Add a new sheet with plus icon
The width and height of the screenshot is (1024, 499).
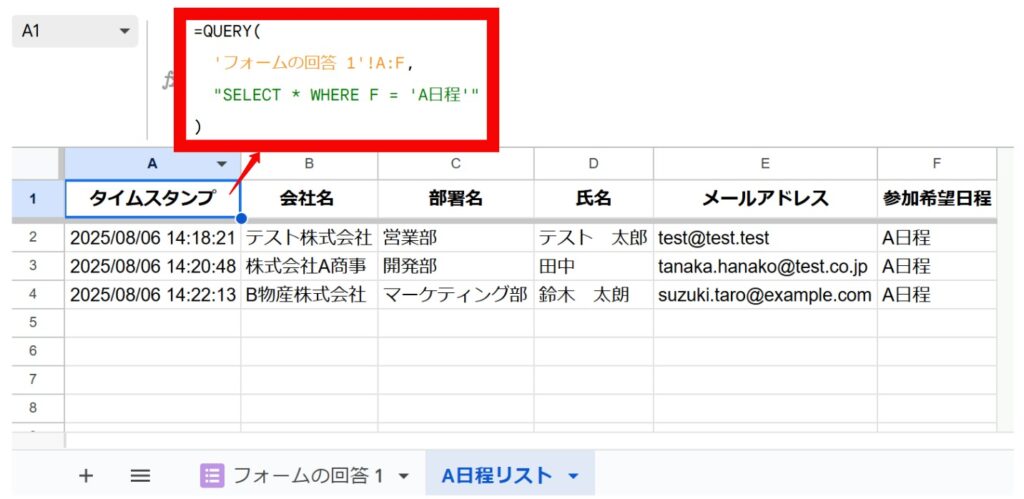(x=86, y=475)
